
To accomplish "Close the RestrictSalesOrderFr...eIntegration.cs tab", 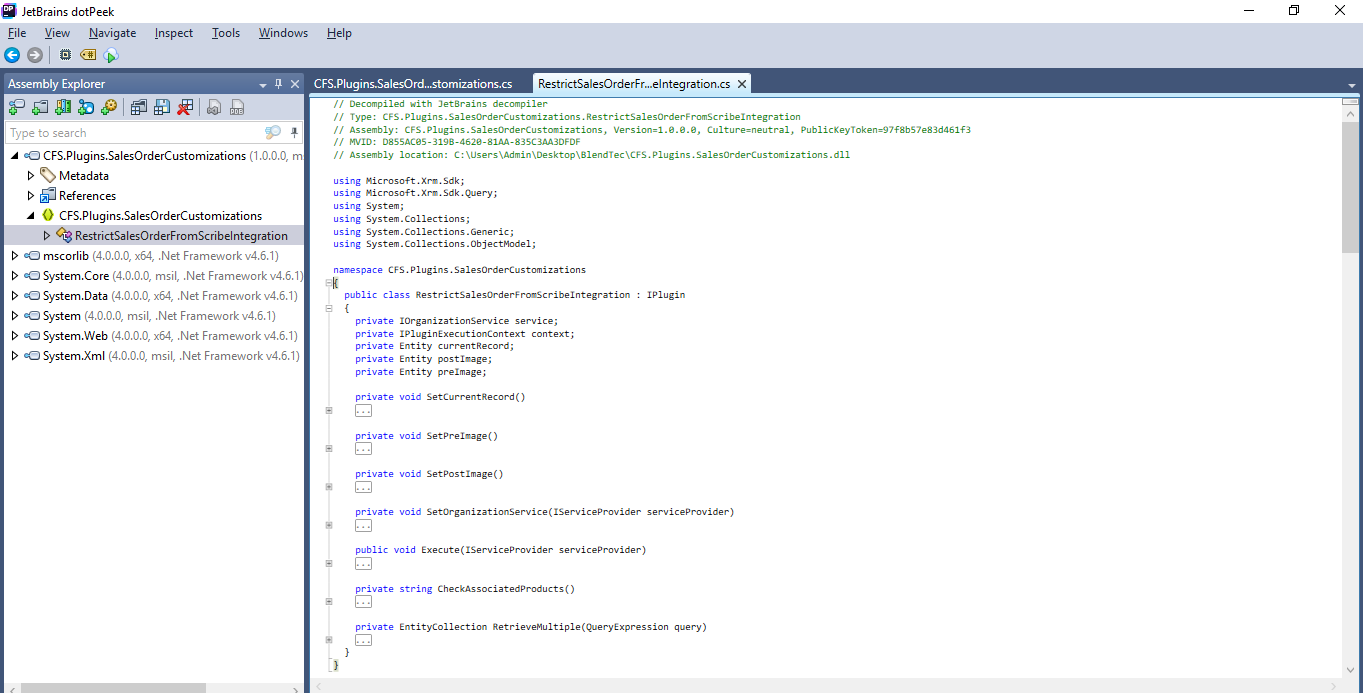I will click(x=741, y=84).
